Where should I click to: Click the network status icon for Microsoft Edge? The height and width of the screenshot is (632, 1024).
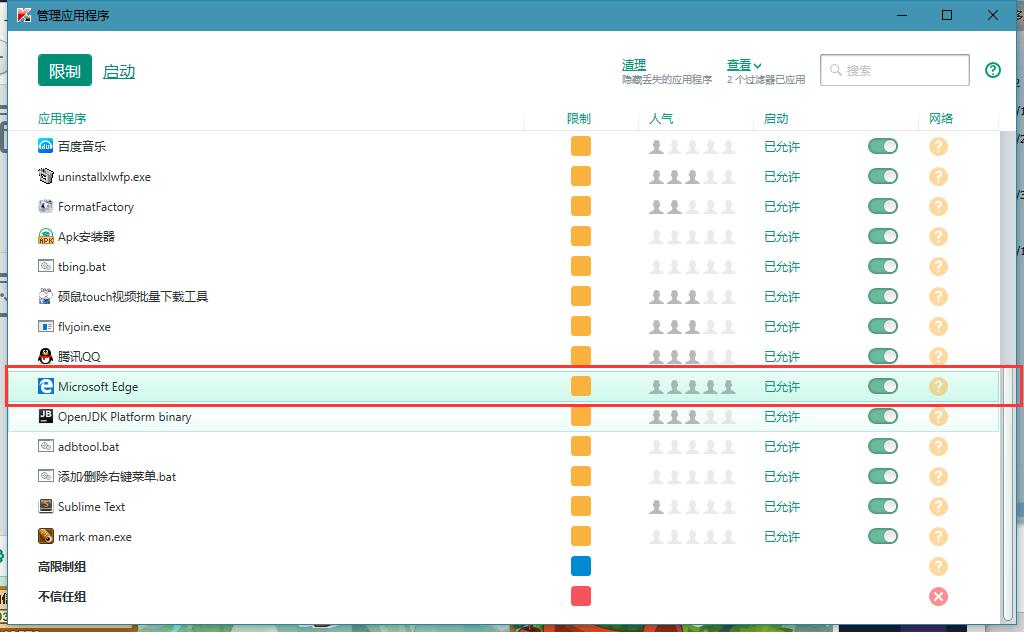click(x=938, y=387)
